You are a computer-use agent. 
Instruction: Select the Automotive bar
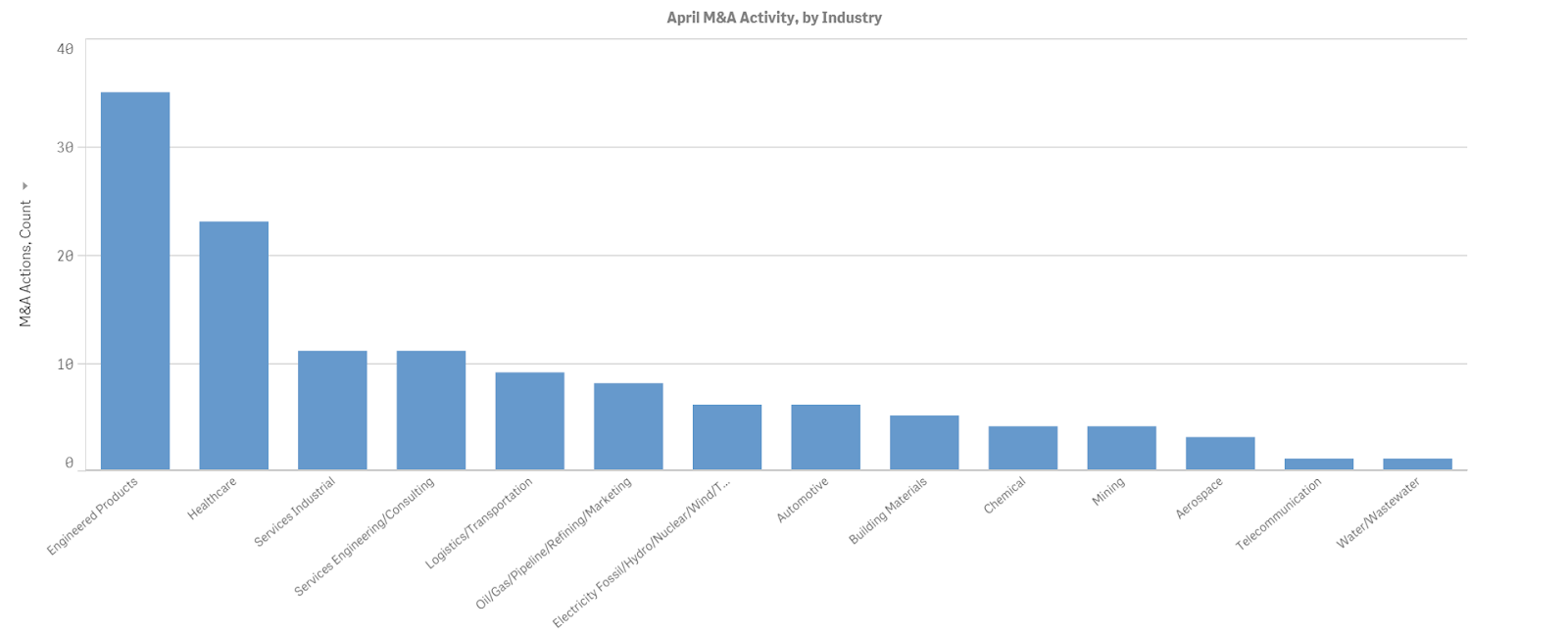coord(826,438)
